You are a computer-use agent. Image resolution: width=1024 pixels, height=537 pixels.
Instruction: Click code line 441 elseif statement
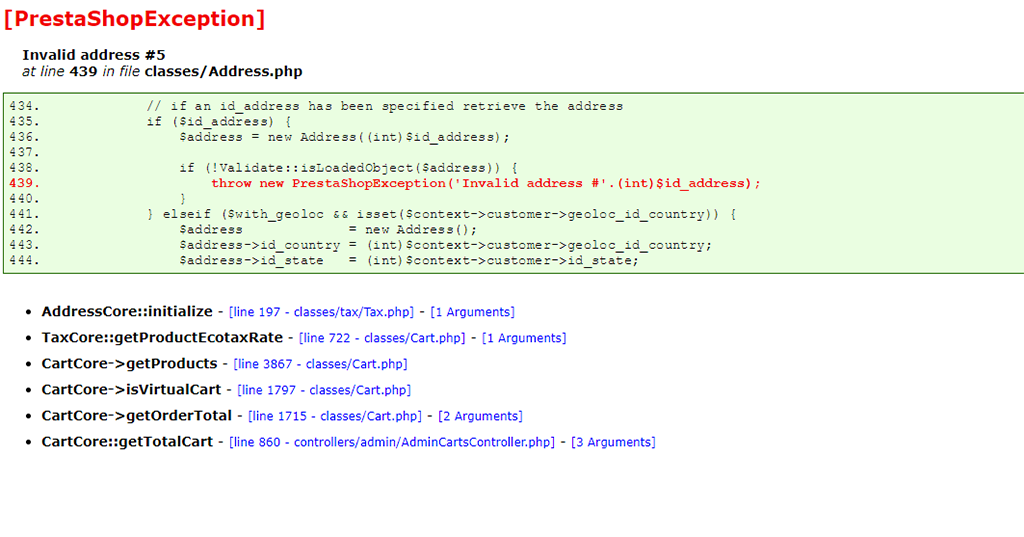point(441,214)
